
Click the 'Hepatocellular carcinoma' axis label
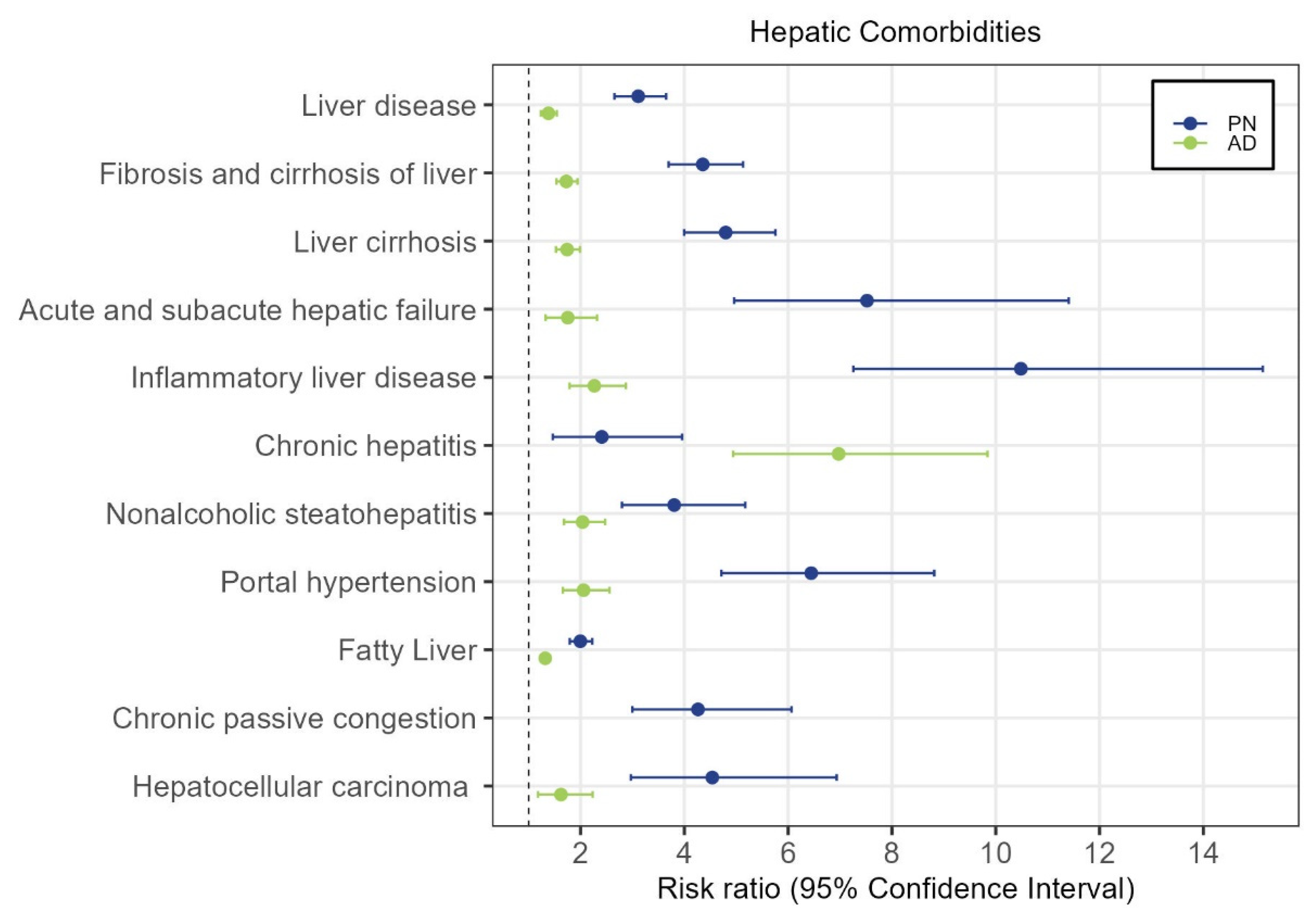click(x=300, y=787)
